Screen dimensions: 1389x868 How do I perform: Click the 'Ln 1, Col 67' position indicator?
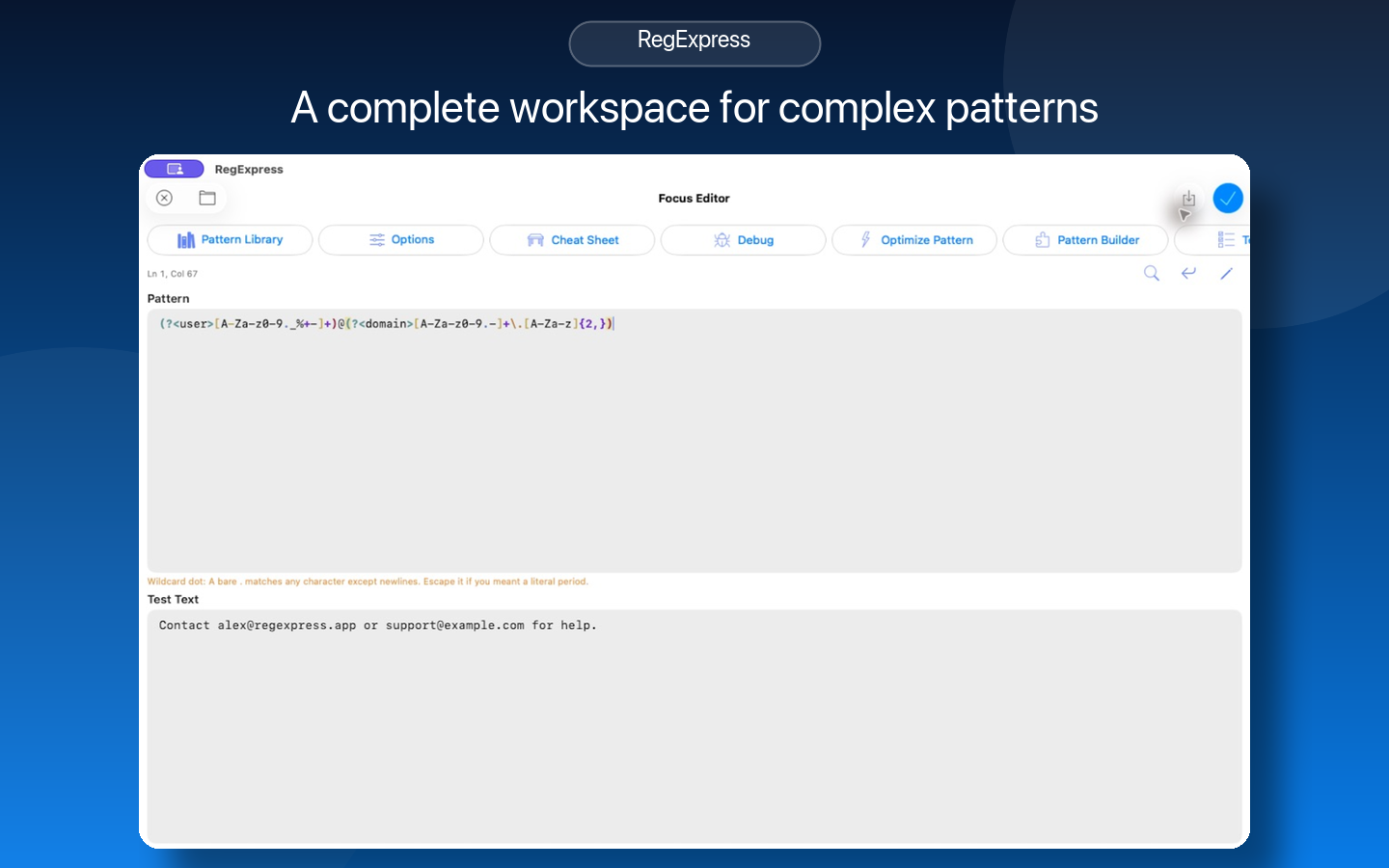pos(173,274)
